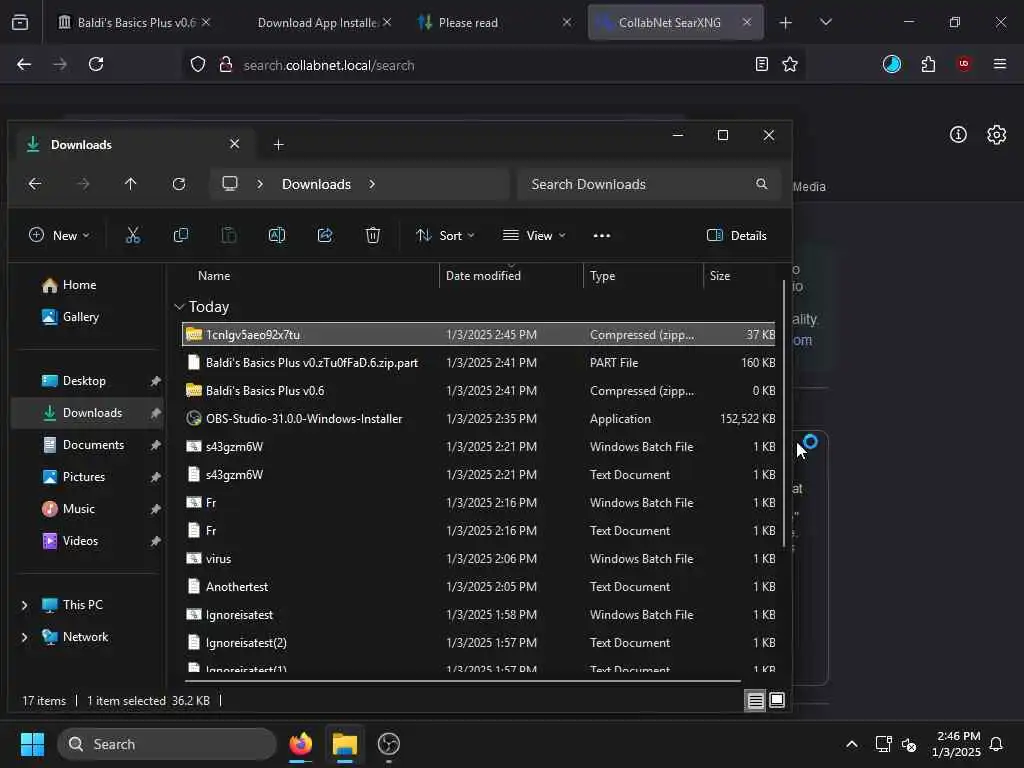Open the View dropdown menu

pos(534,236)
